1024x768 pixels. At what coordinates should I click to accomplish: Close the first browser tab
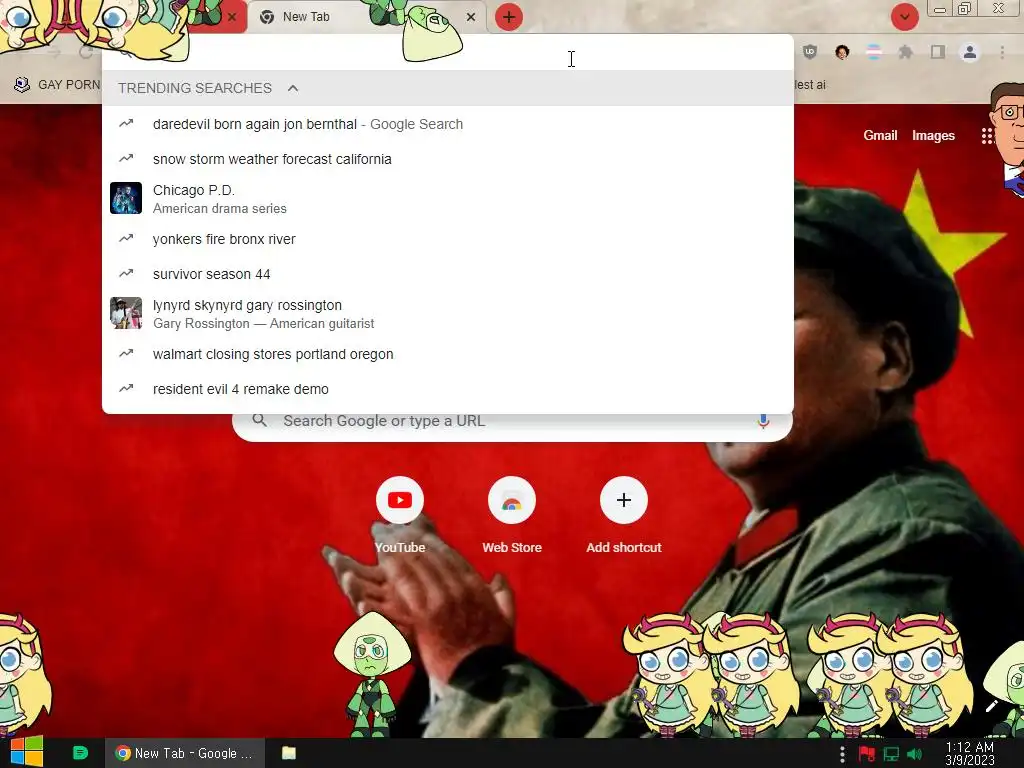tap(232, 17)
